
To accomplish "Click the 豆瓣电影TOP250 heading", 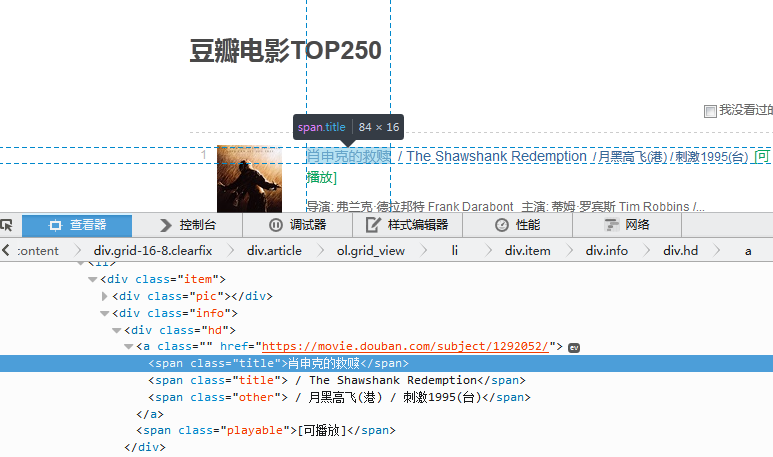I will pos(285,51).
